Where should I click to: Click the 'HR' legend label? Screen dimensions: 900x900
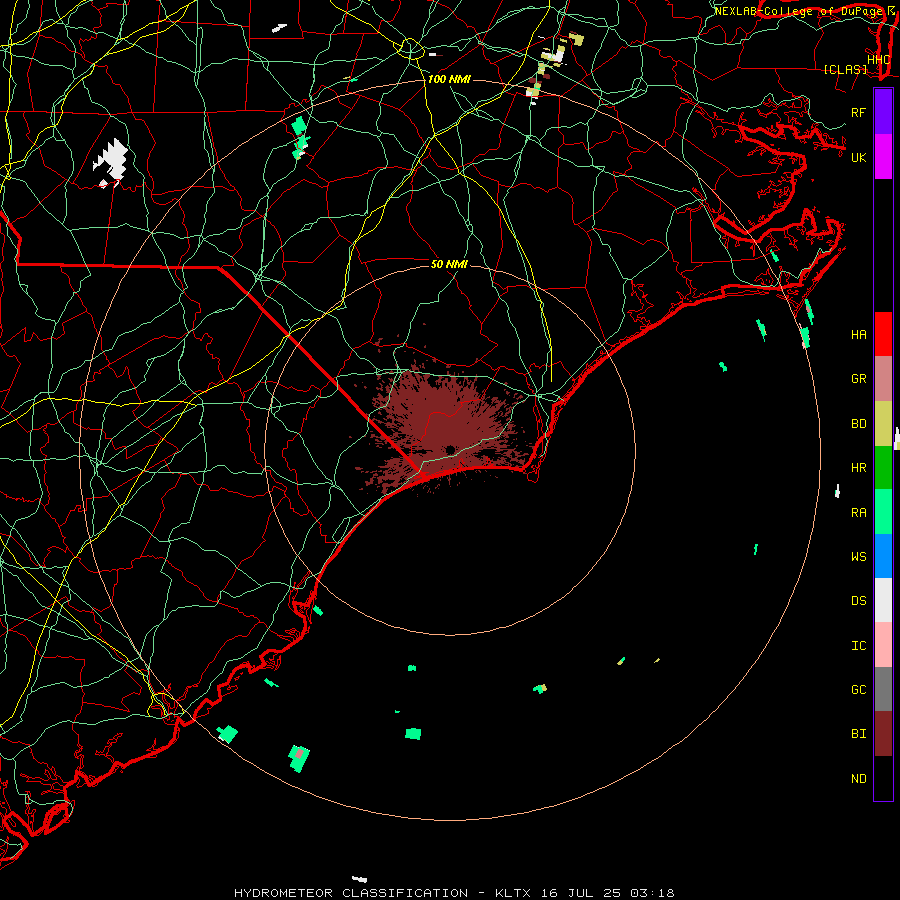coord(858,468)
